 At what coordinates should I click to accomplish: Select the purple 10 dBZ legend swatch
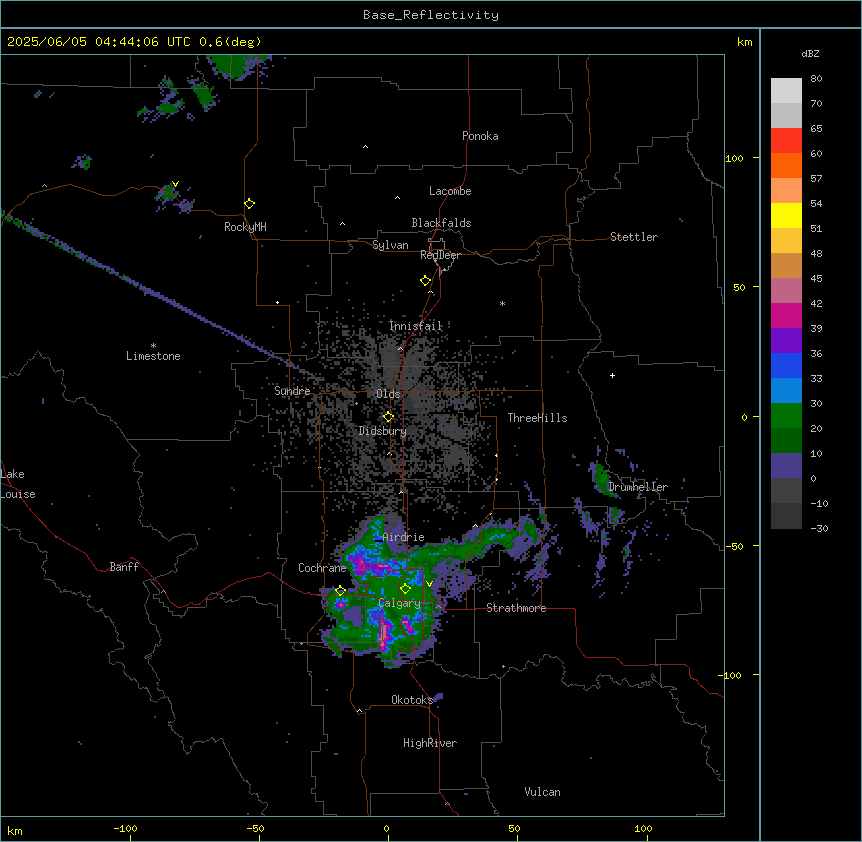(x=786, y=466)
